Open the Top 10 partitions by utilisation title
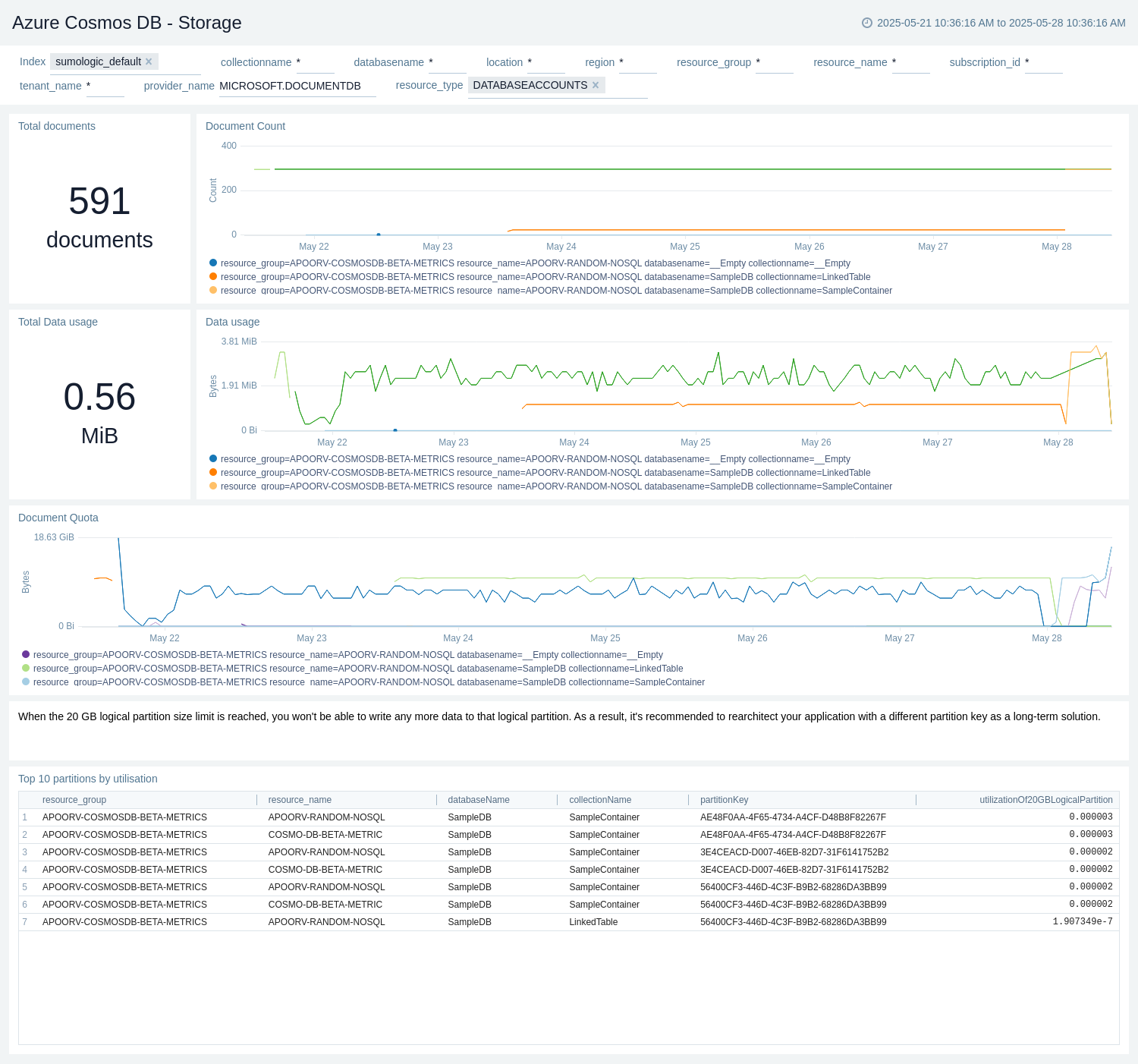The image size is (1138, 1064). (88, 779)
